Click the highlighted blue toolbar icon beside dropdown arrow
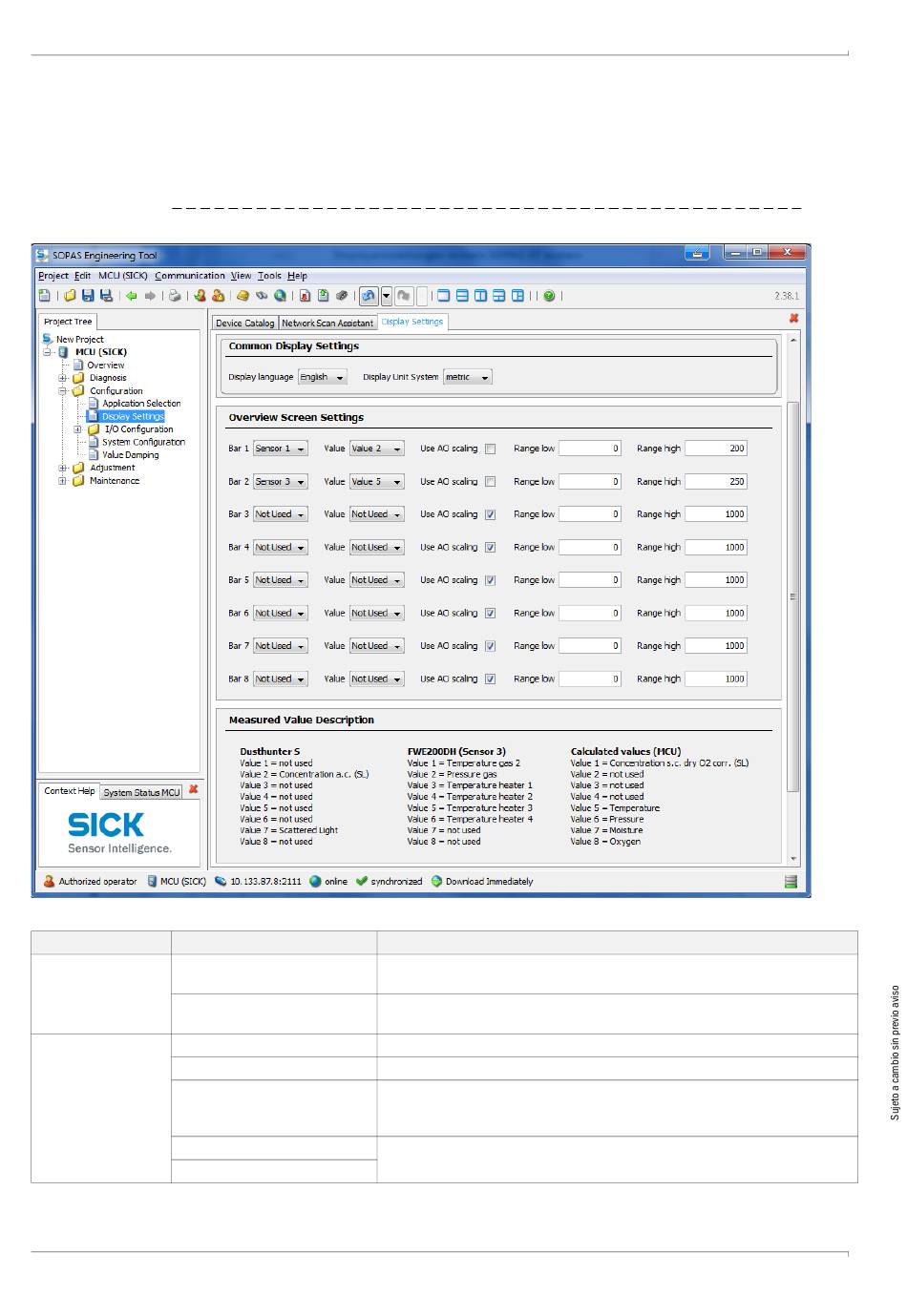 click(x=369, y=296)
